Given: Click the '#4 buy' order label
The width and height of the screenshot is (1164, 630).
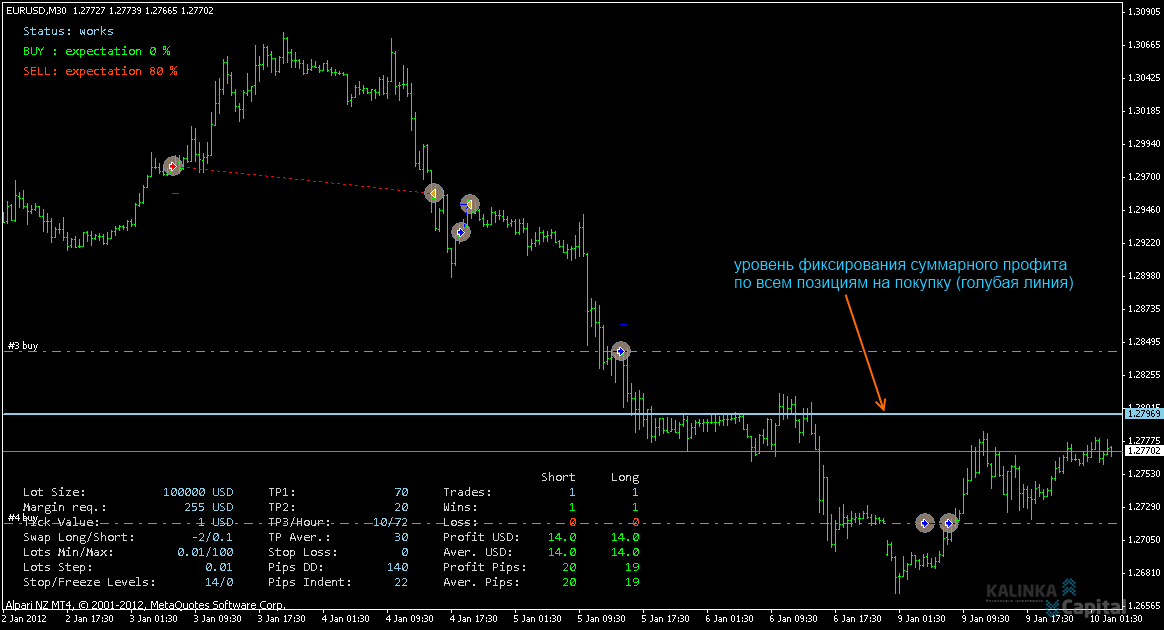Looking at the screenshot, I should [x=23, y=517].
